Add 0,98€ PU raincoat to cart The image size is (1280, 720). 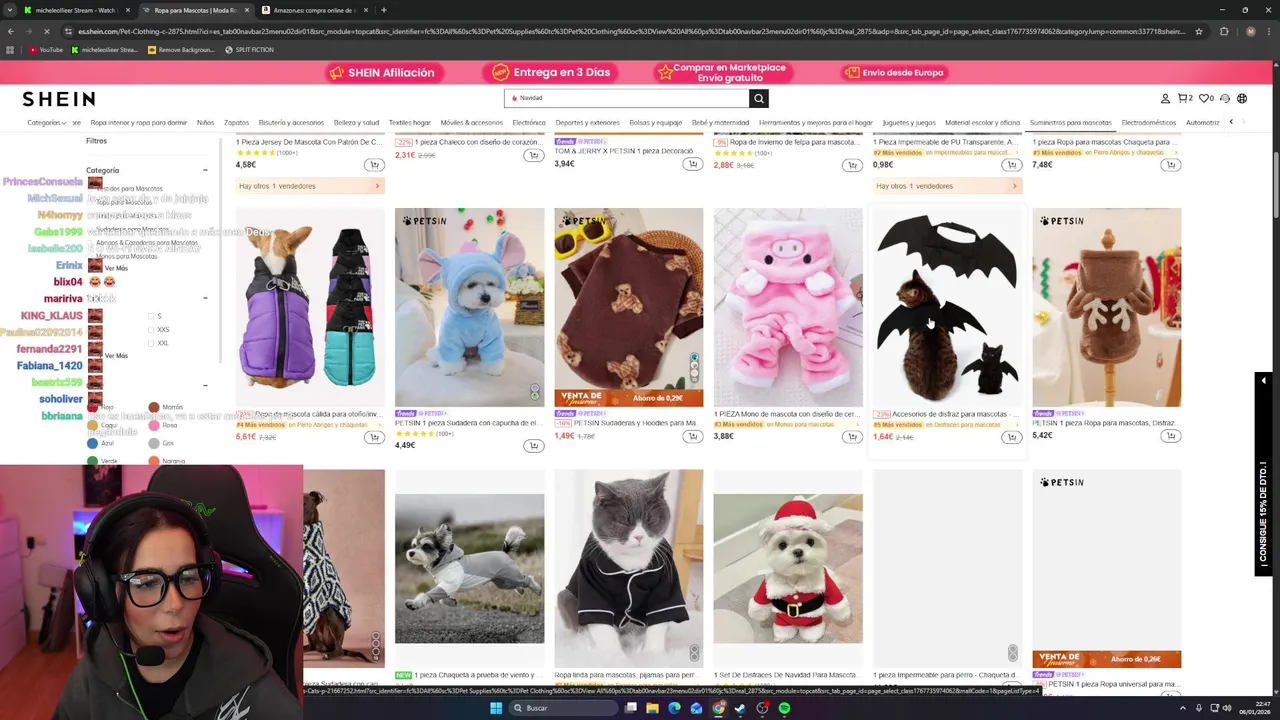(1011, 165)
